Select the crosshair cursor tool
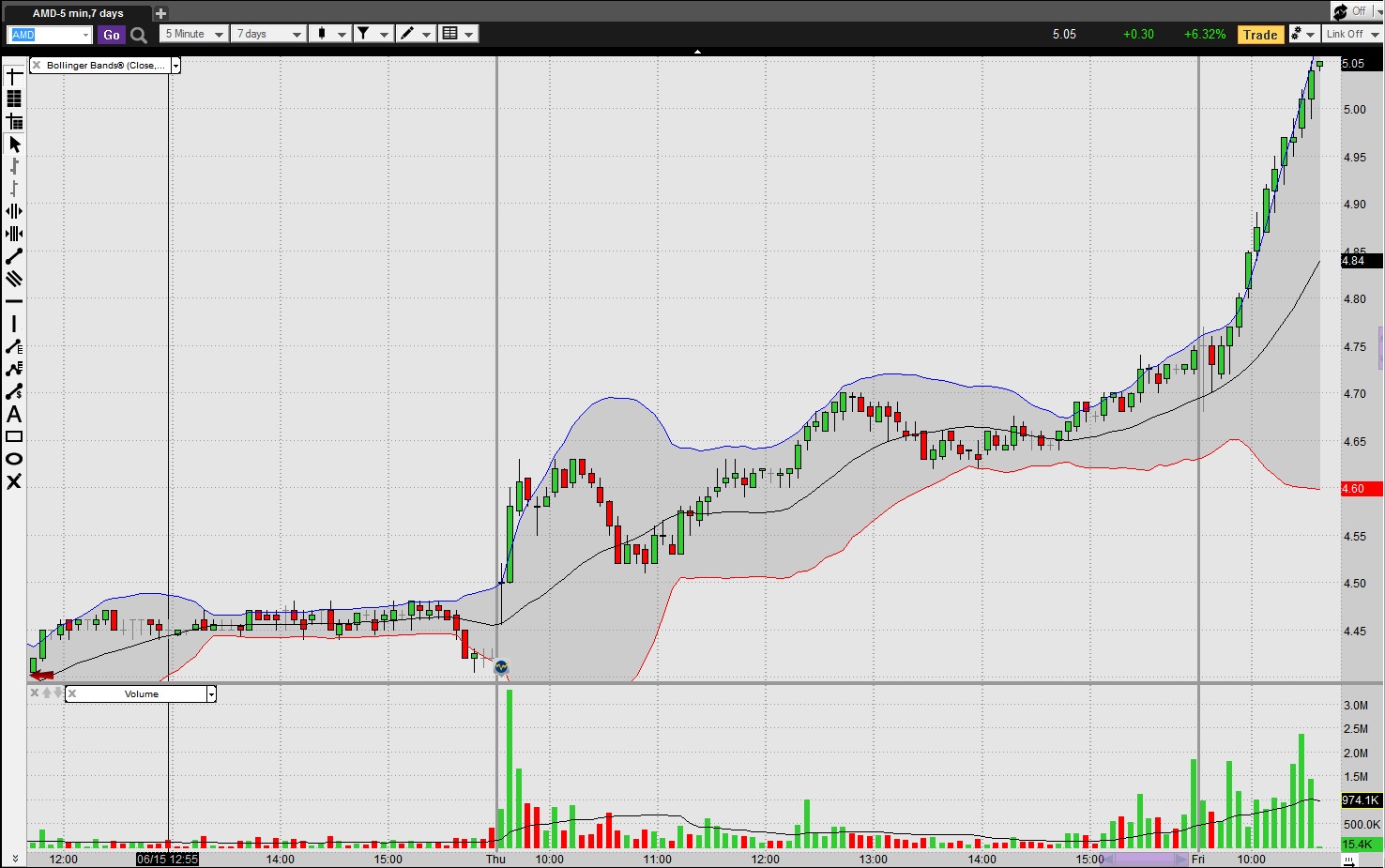This screenshot has width=1385, height=868. pos(14,76)
